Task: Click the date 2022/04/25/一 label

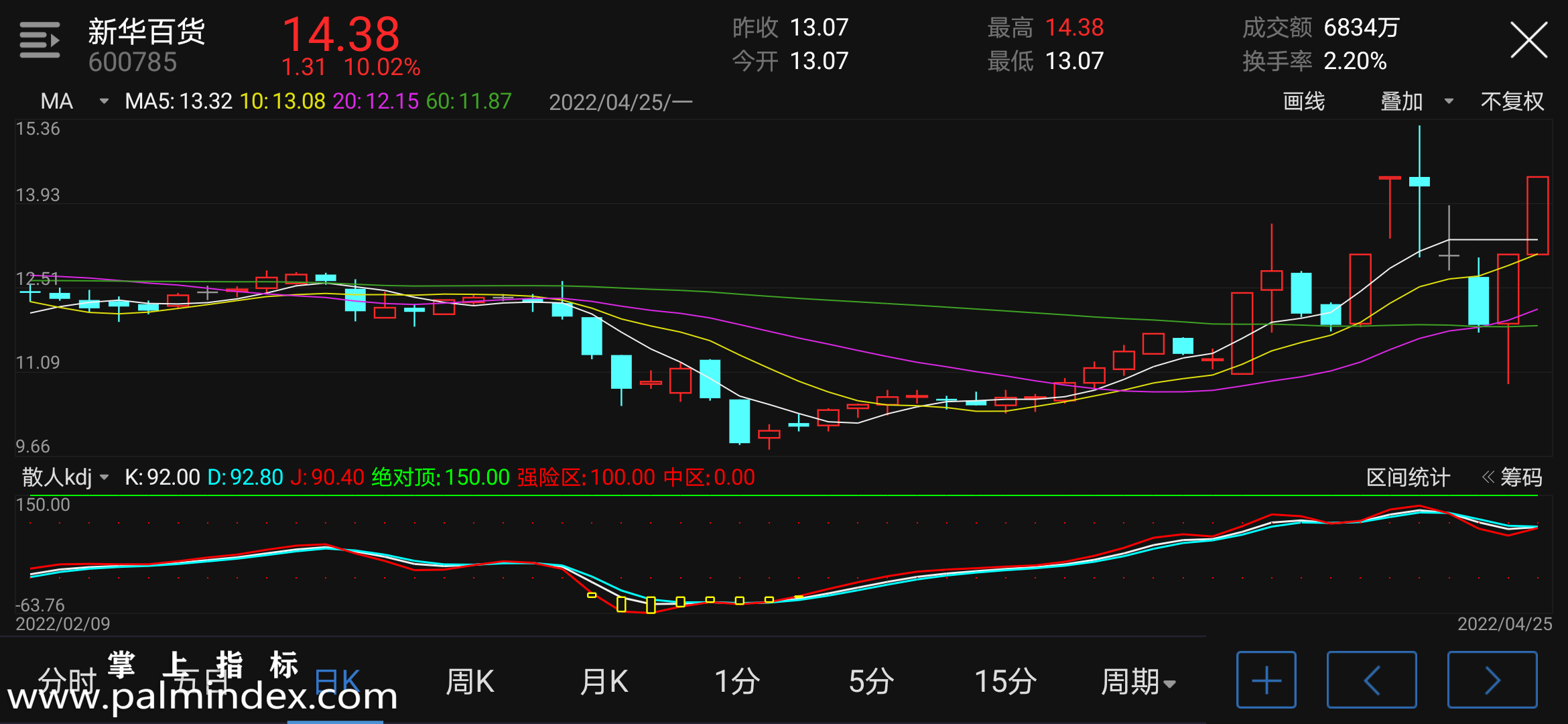Action: (620, 102)
